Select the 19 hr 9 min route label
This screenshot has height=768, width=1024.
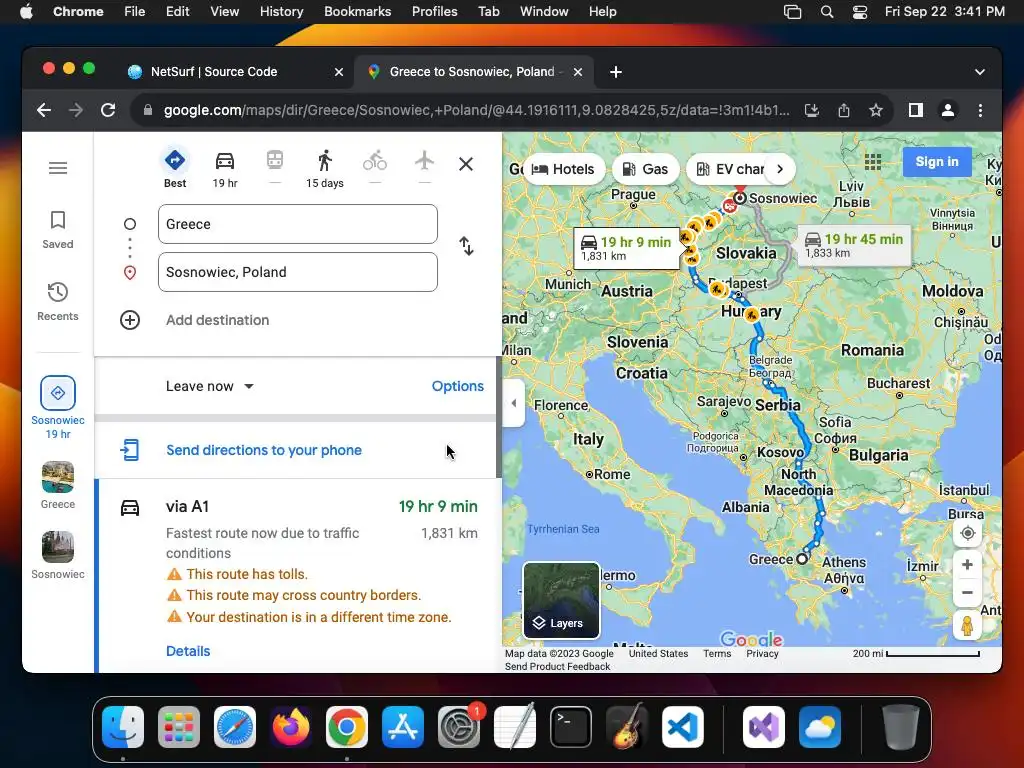(x=626, y=248)
